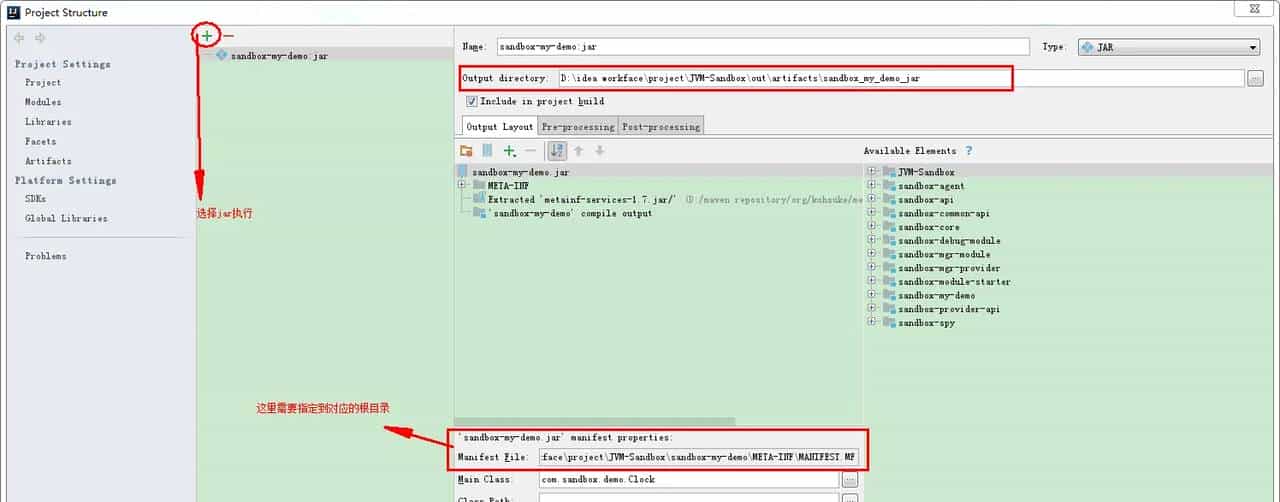Create a directory in Output Layout toolbar

click(x=466, y=151)
